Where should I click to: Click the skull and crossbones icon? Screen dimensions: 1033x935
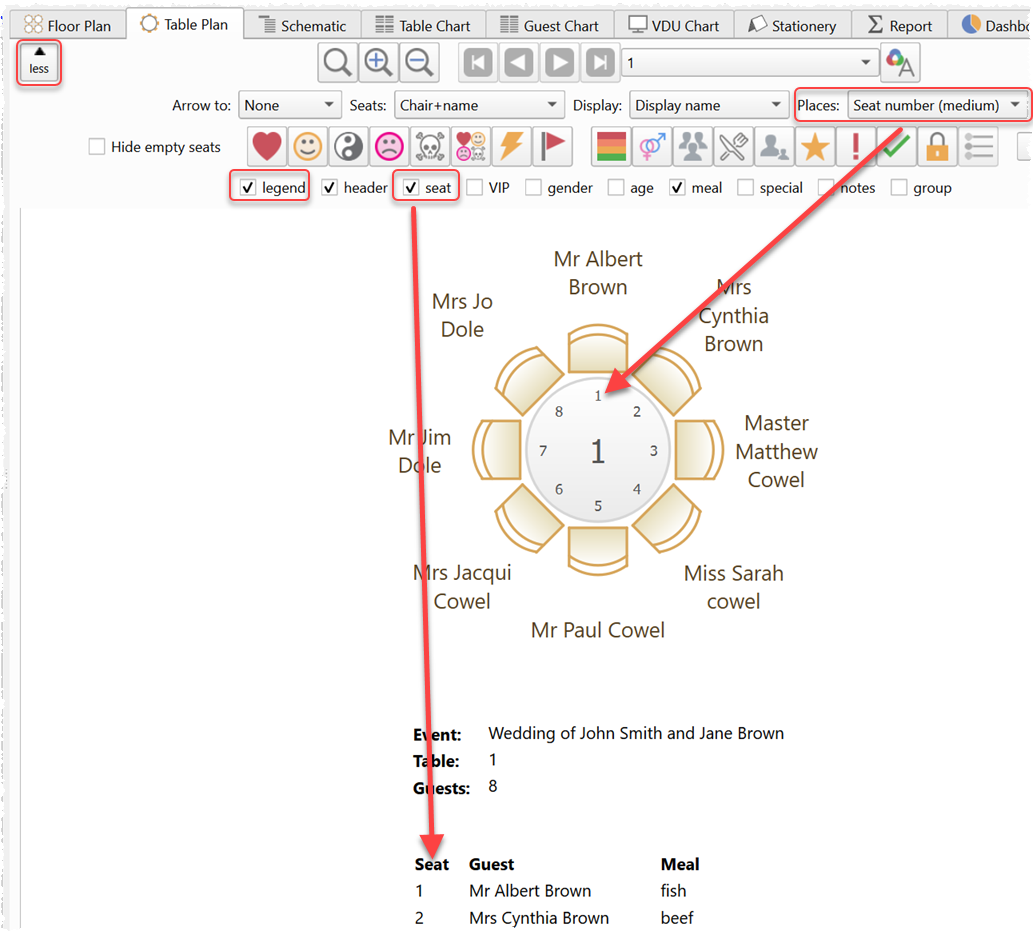point(429,147)
